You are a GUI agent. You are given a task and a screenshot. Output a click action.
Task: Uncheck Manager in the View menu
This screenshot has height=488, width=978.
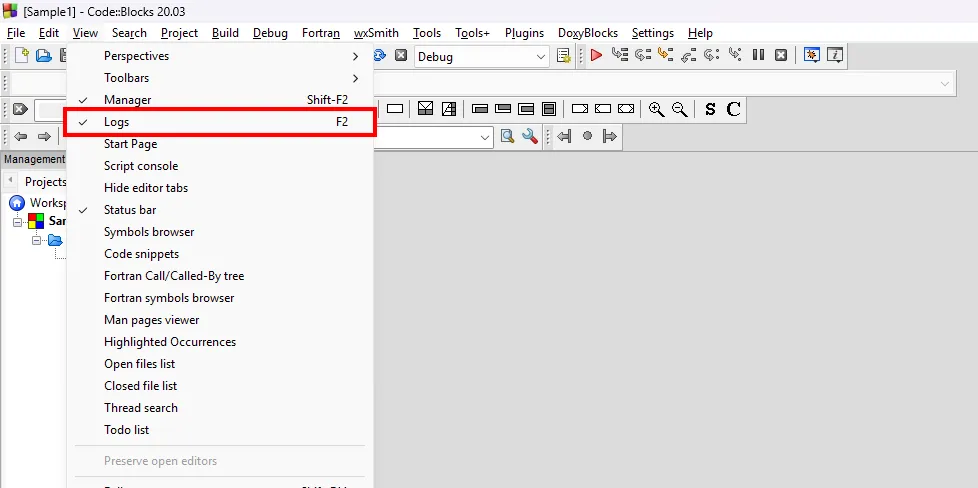pos(127,100)
